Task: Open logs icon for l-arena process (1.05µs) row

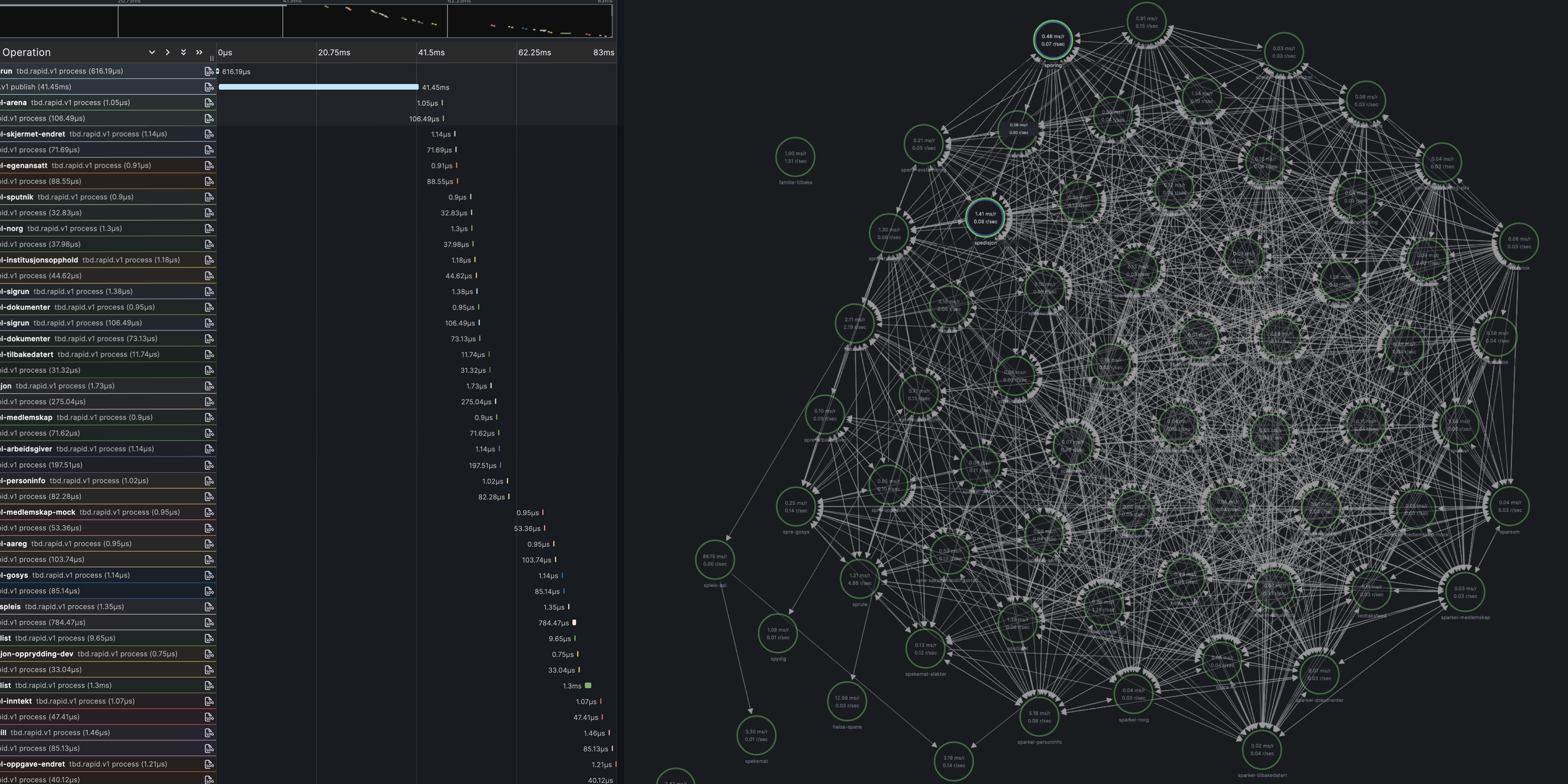Action: pyautogui.click(x=209, y=103)
